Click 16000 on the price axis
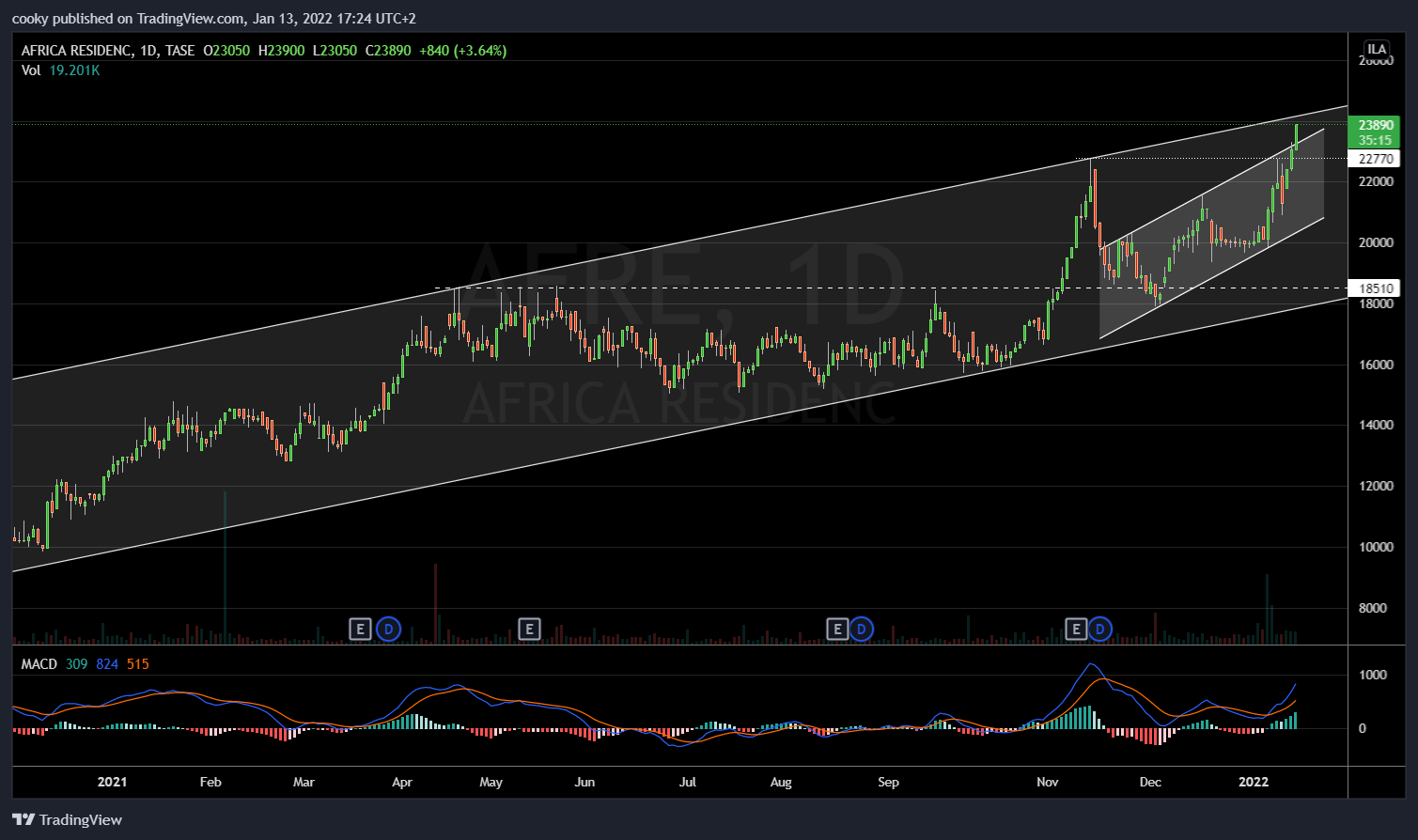This screenshot has width=1418, height=840. click(1376, 365)
